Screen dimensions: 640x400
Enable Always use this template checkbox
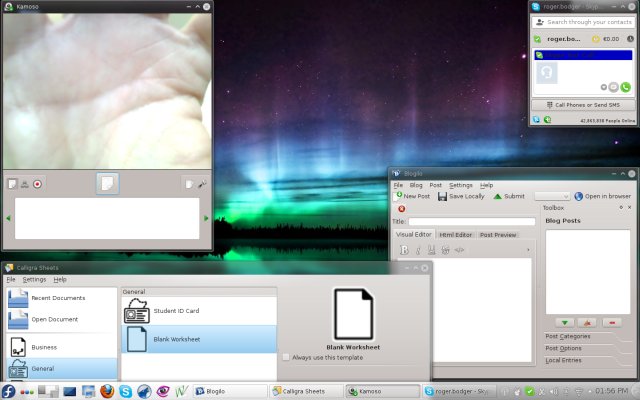click(286, 356)
